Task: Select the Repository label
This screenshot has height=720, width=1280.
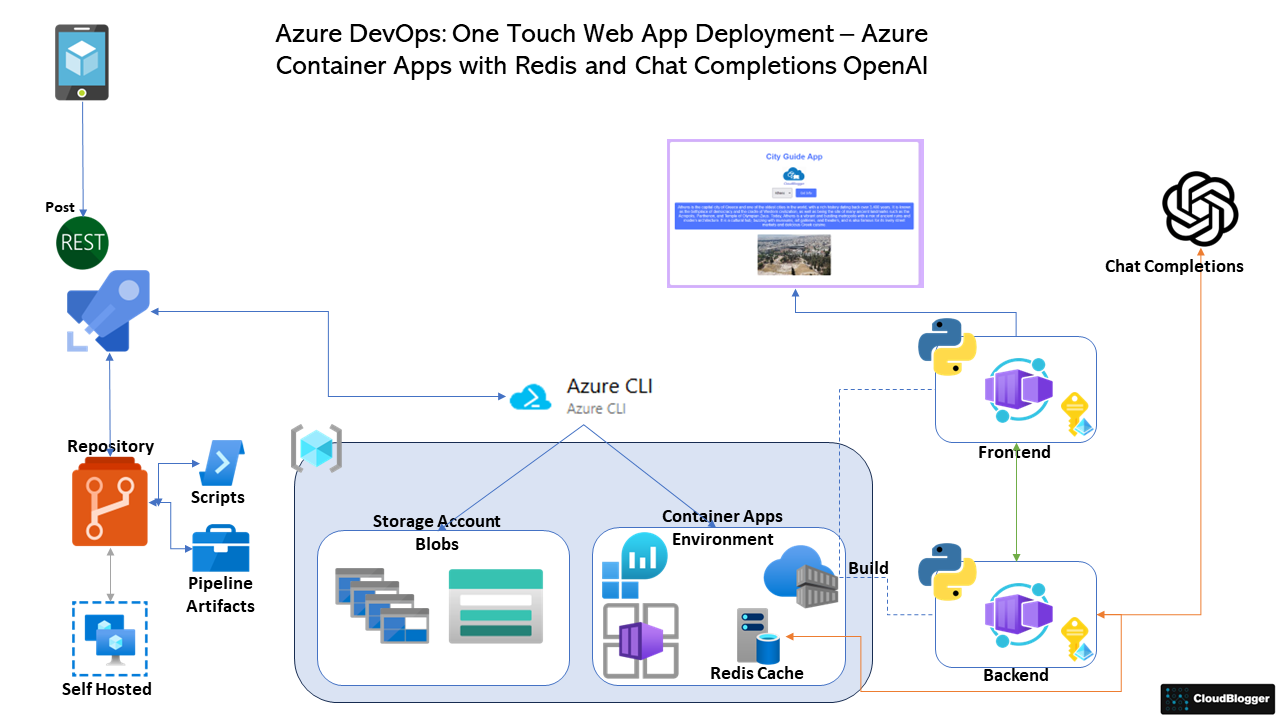Action: point(110,446)
